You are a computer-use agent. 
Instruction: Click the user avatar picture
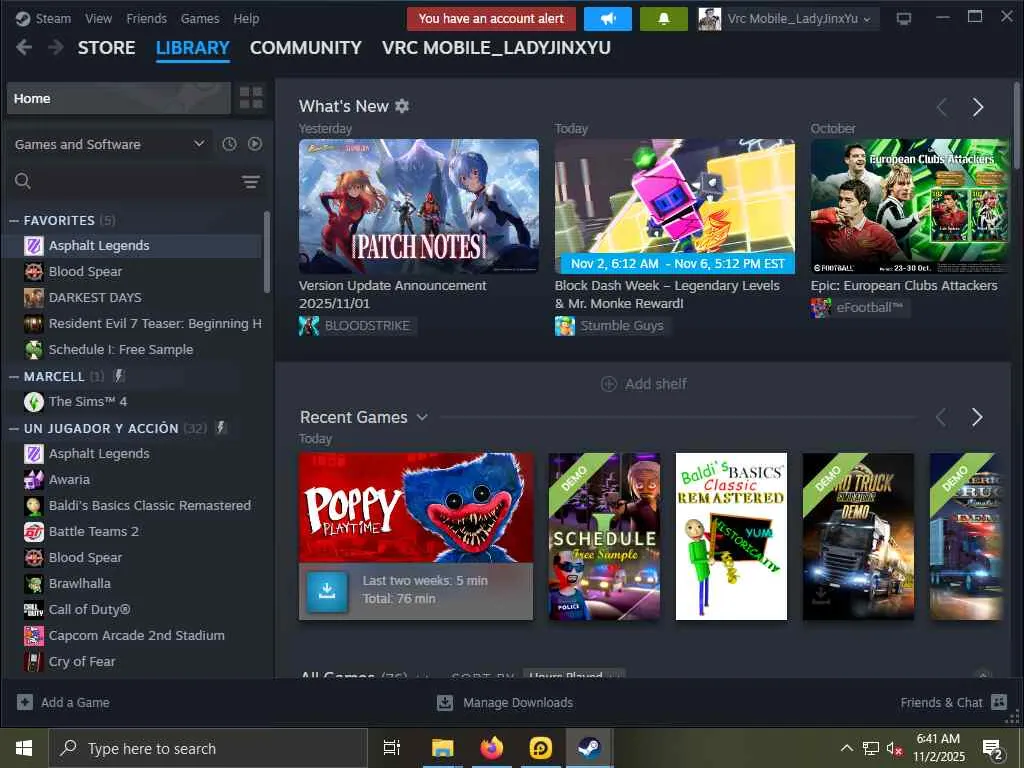[x=709, y=19]
